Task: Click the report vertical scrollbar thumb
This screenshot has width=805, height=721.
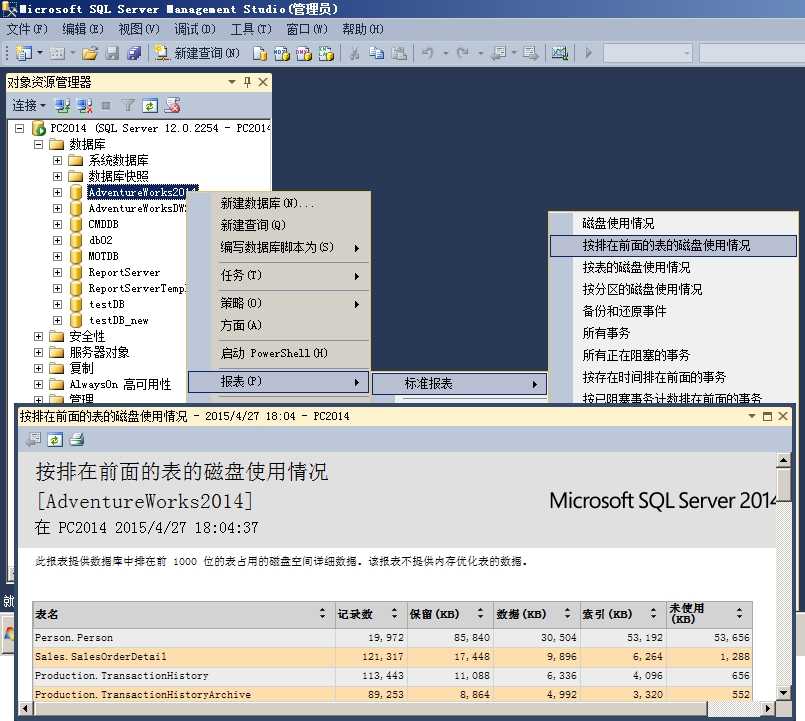Action: (783, 485)
